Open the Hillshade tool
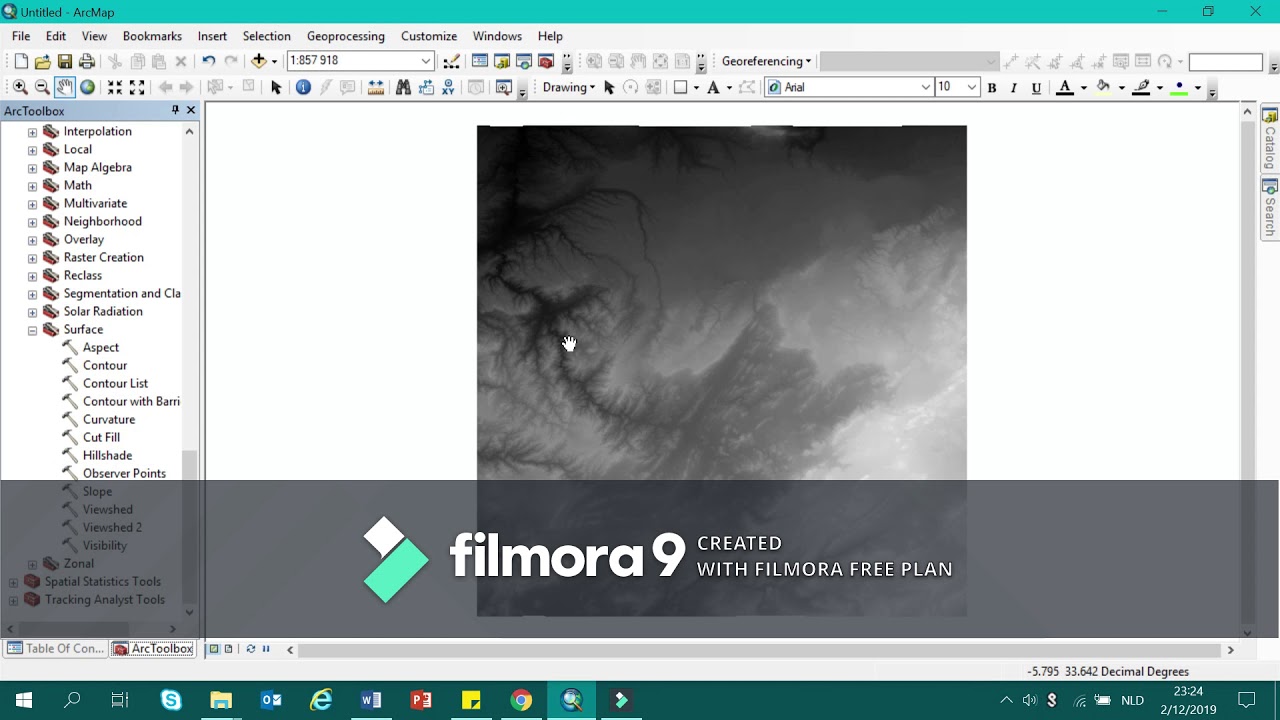This screenshot has width=1280, height=720. 107,456
